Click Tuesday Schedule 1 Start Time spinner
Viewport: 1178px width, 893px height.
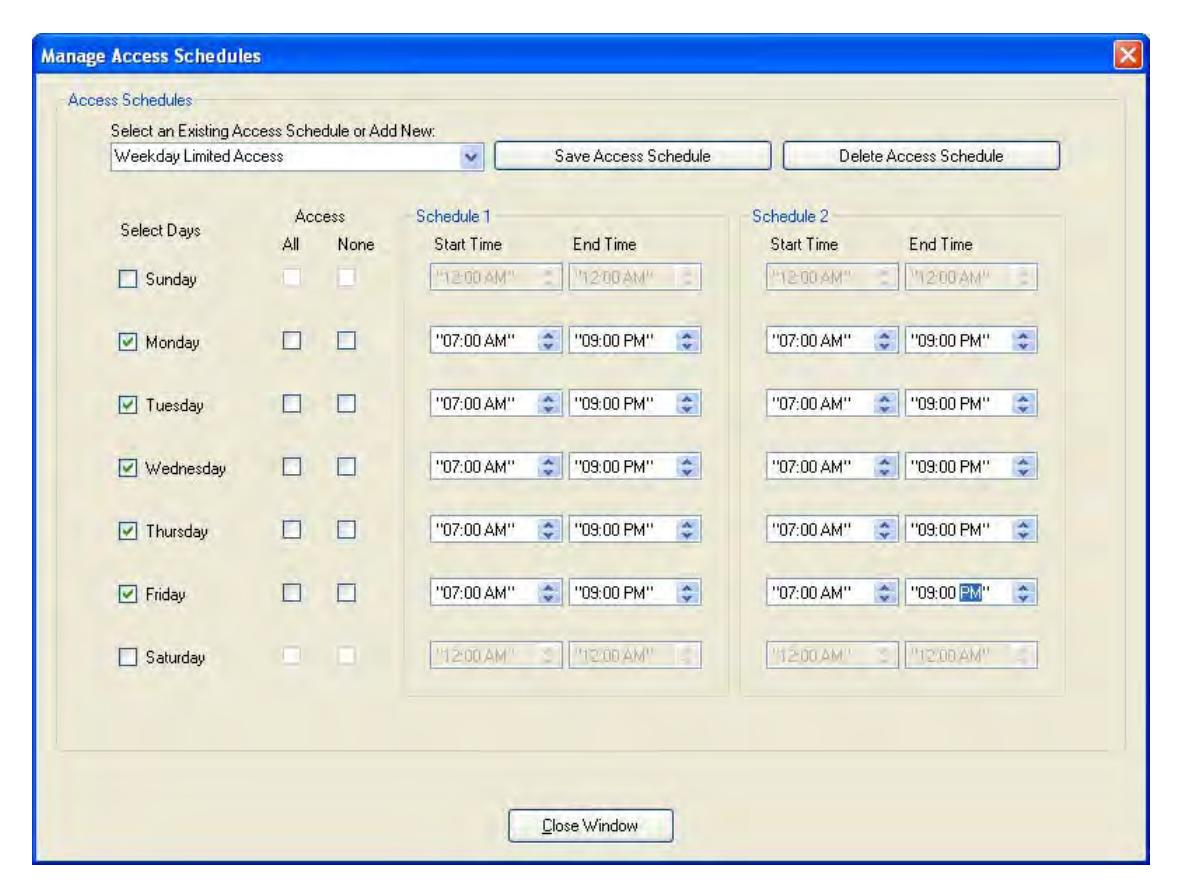[x=548, y=404]
